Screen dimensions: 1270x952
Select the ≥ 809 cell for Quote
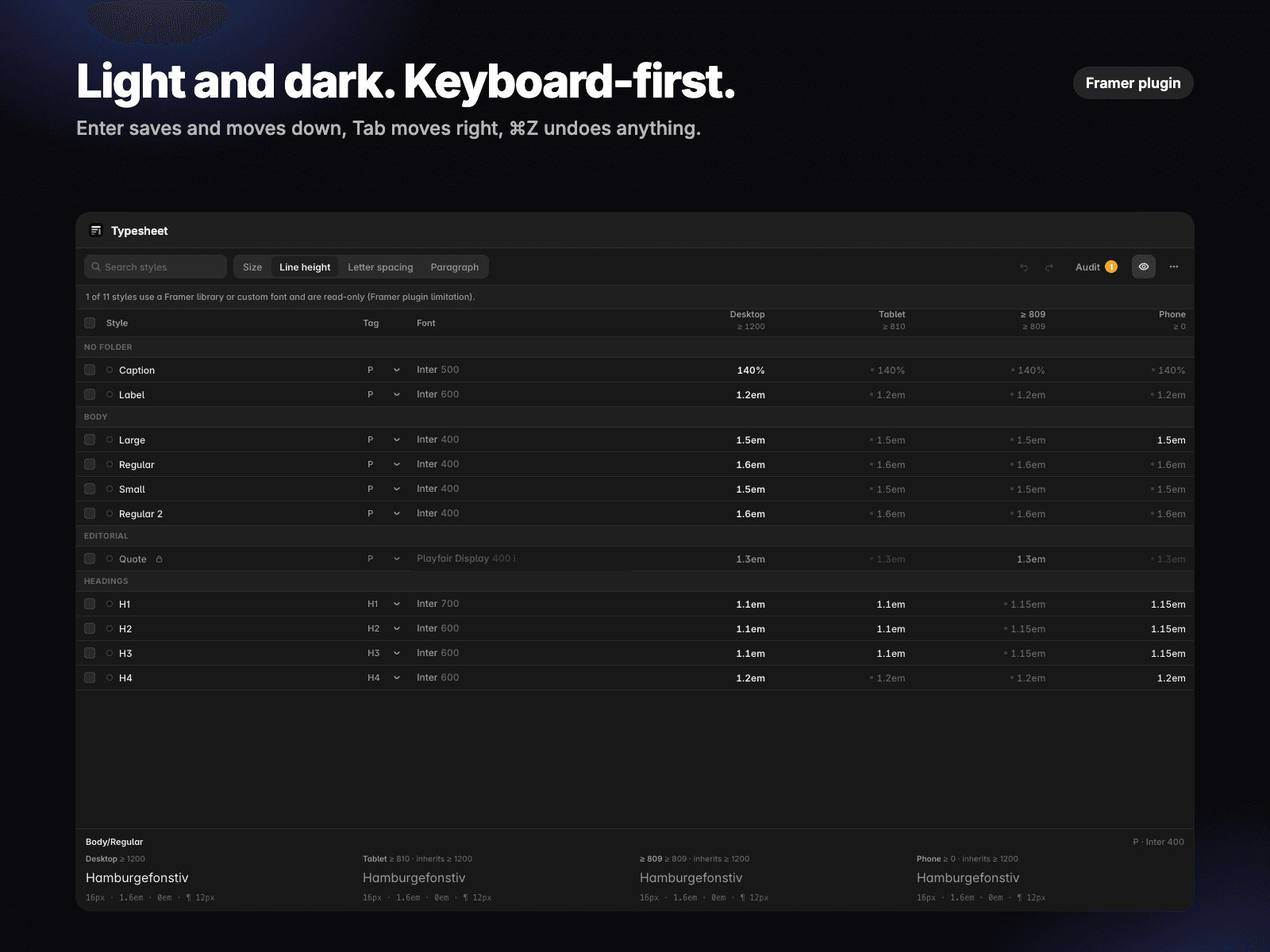click(x=1031, y=559)
